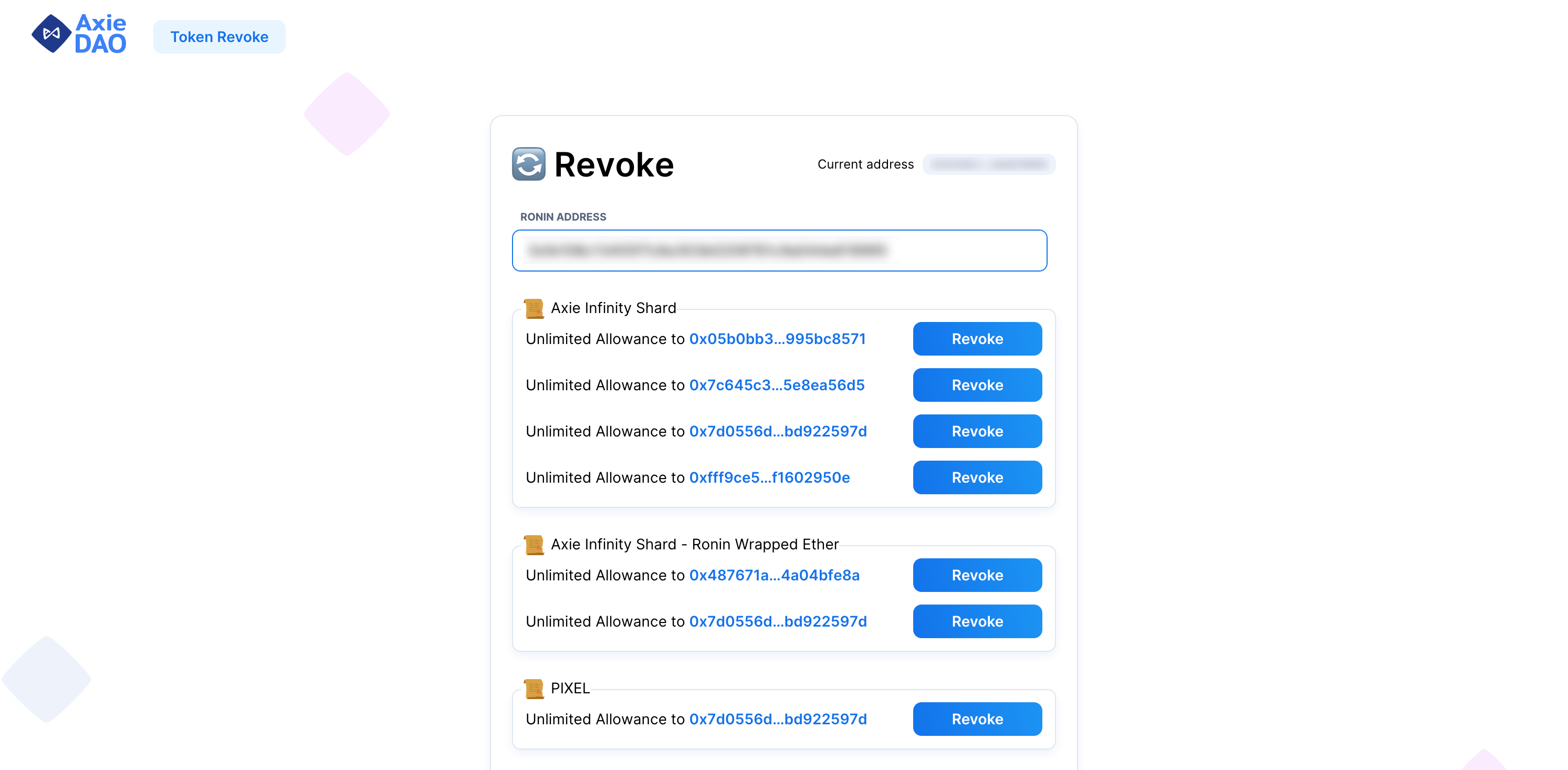Click the blurred current address badge
Image resolution: width=1568 pixels, height=770 pixels.
(988, 164)
